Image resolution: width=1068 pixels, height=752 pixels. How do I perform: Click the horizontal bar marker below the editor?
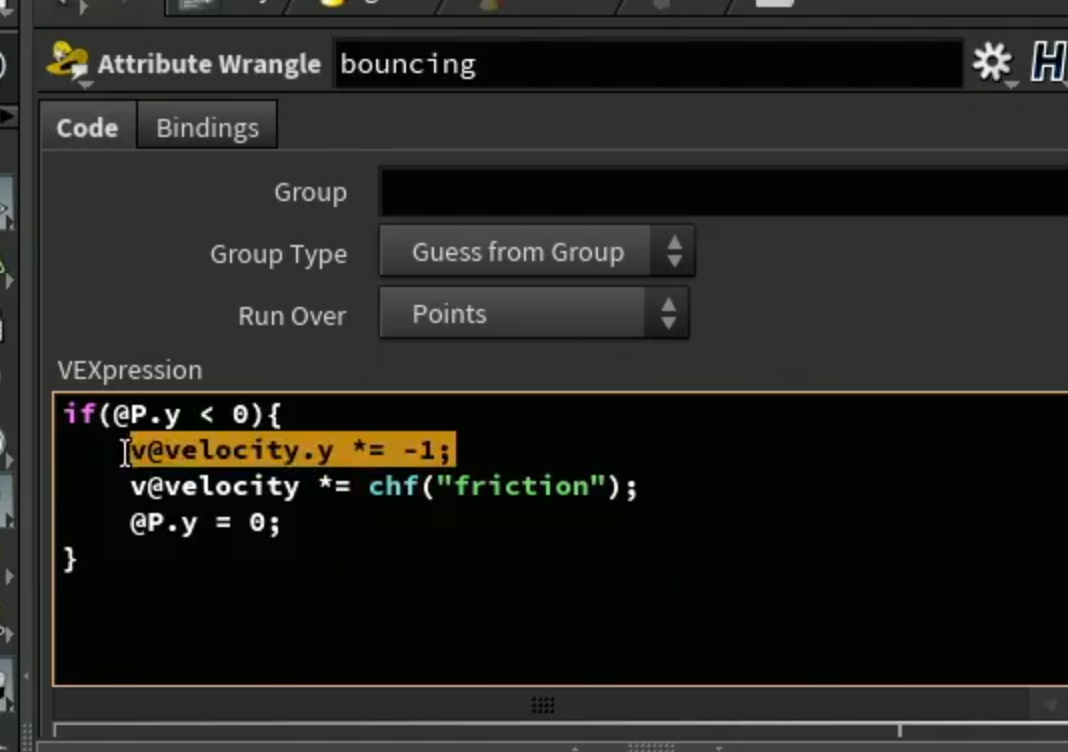(x=900, y=730)
